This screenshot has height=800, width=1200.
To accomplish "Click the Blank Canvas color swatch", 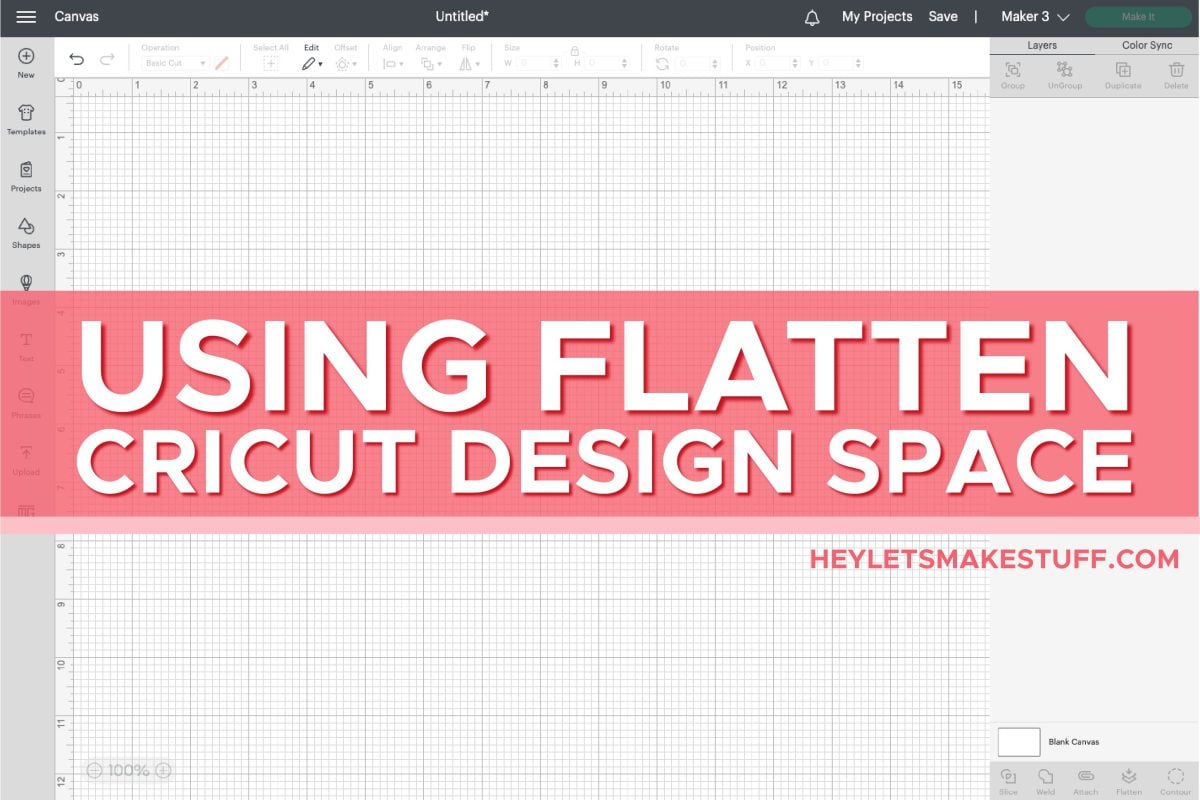I will 1019,742.
